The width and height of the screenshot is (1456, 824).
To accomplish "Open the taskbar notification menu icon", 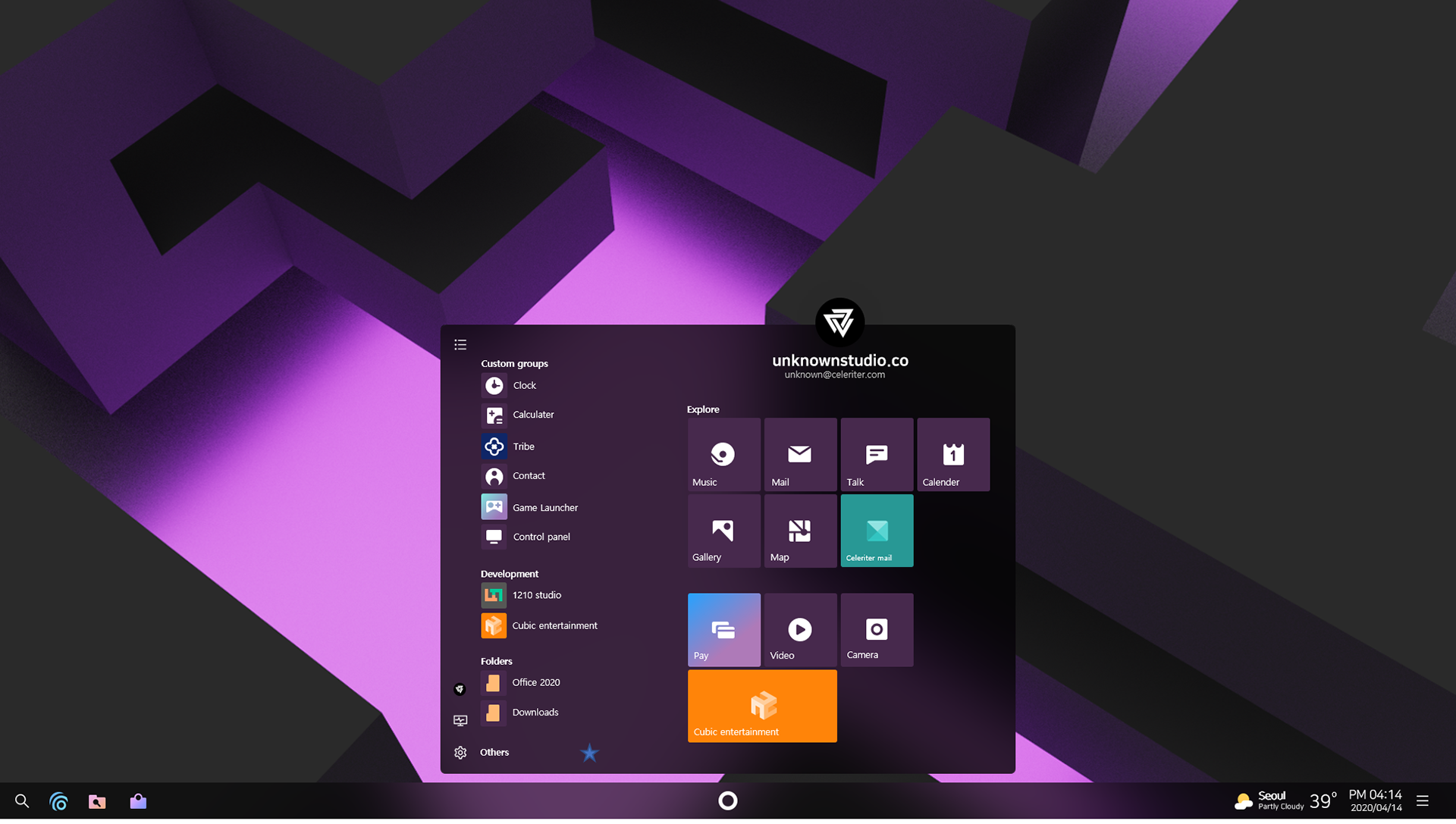I will [1423, 801].
